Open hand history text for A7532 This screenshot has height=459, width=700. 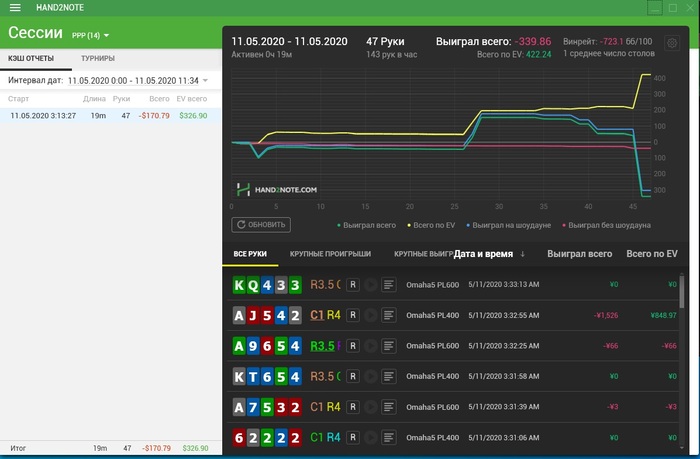click(389, 407)
